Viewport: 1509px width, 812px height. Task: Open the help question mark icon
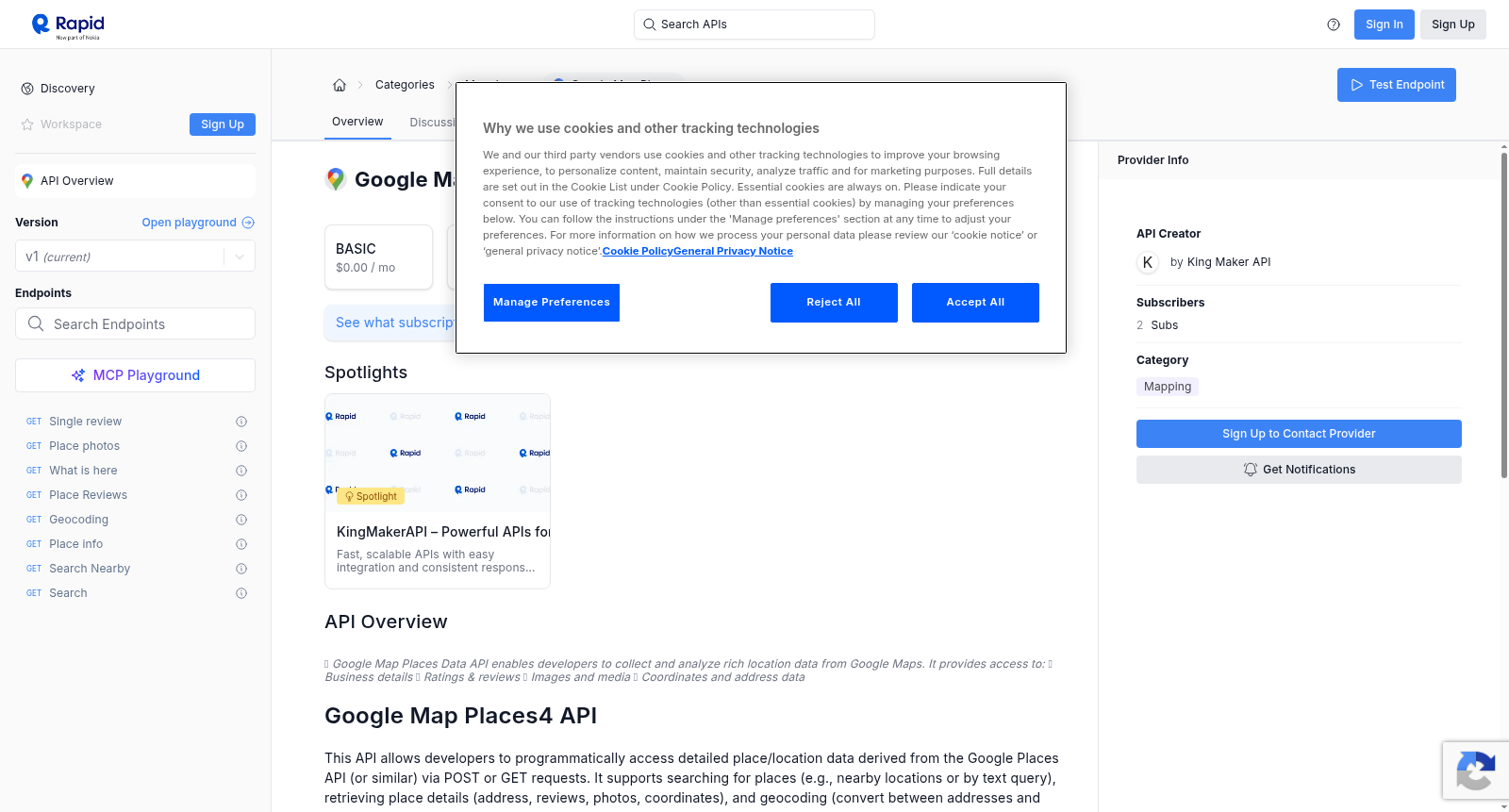point(1334,25)
